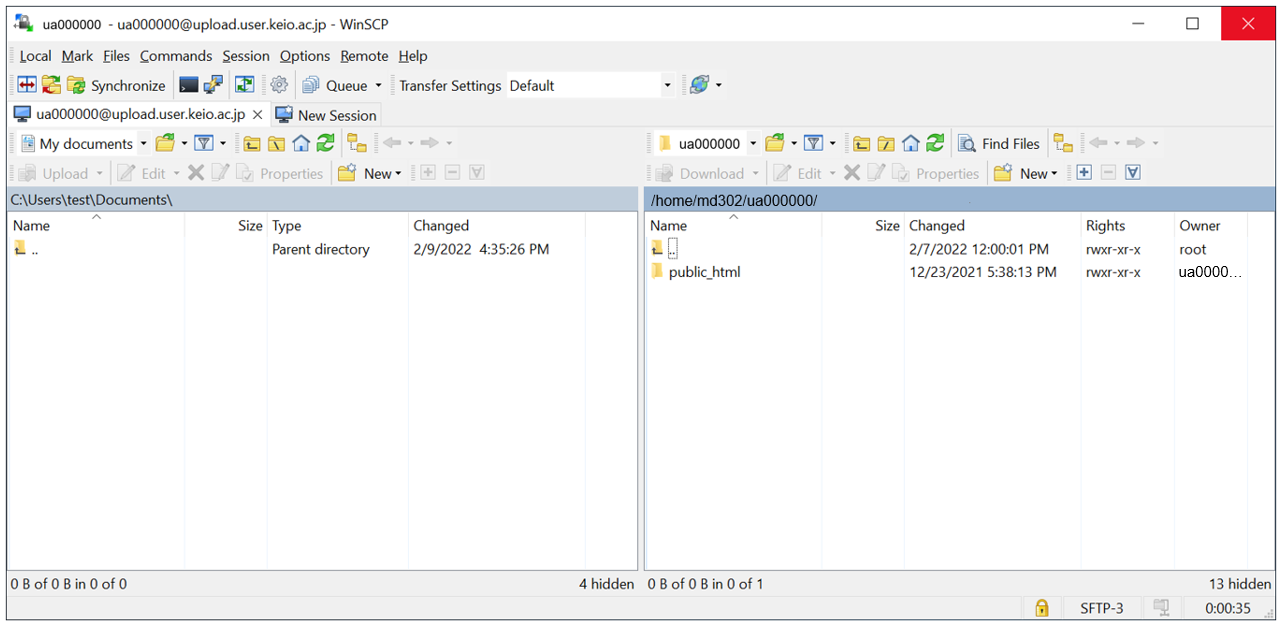Switch to the New Session tab

click(326, 115)
